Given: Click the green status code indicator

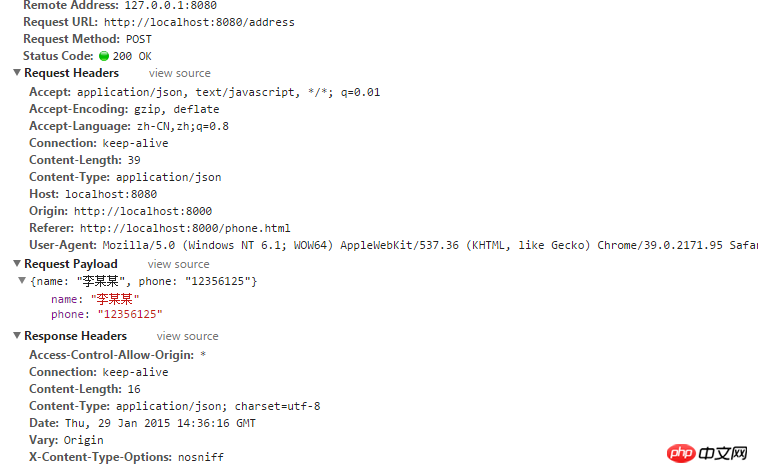Looking at the screenshot, I should click(104, 56).
